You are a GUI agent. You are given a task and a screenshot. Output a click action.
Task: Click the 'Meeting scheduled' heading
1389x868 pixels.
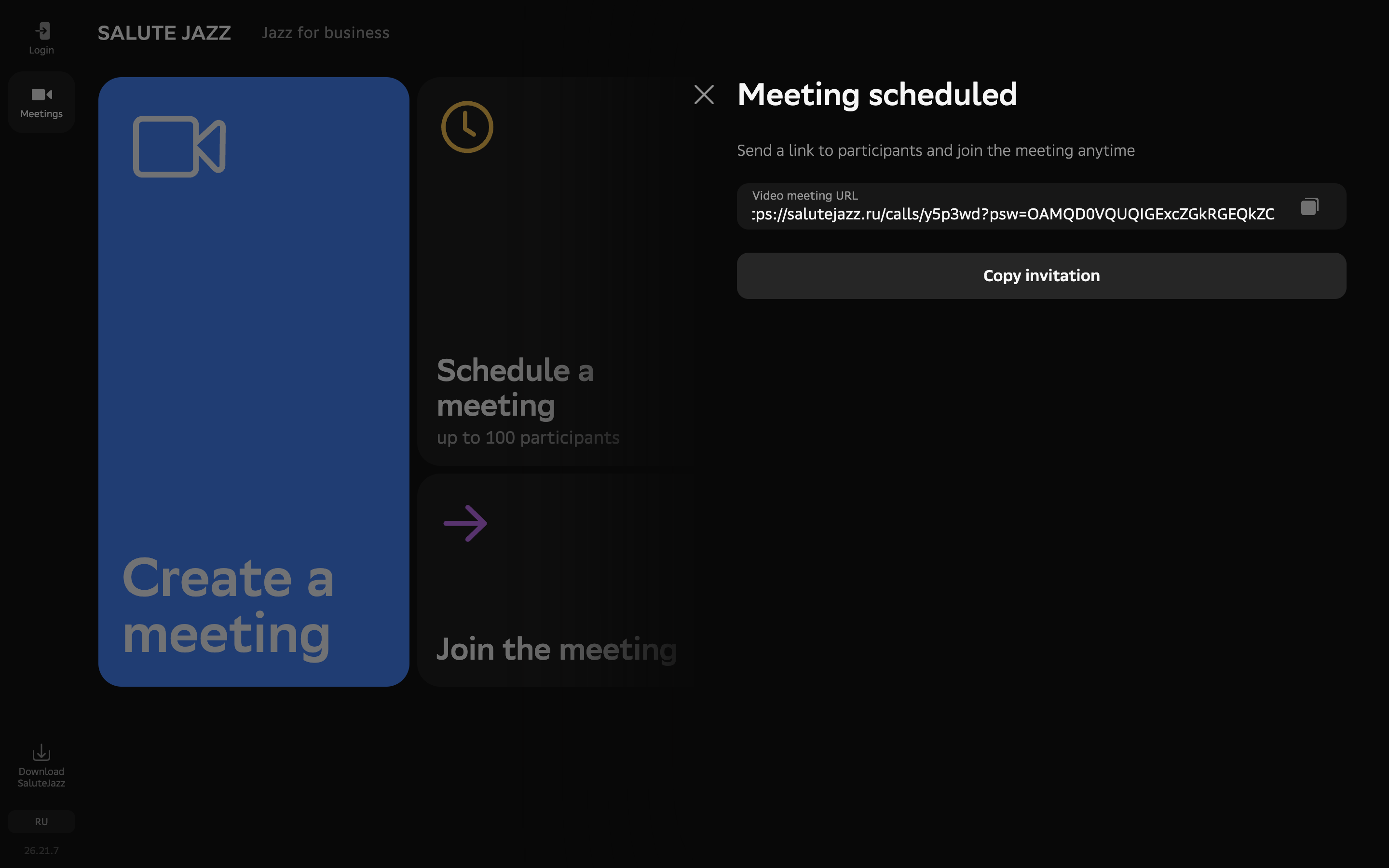[877, 94]
